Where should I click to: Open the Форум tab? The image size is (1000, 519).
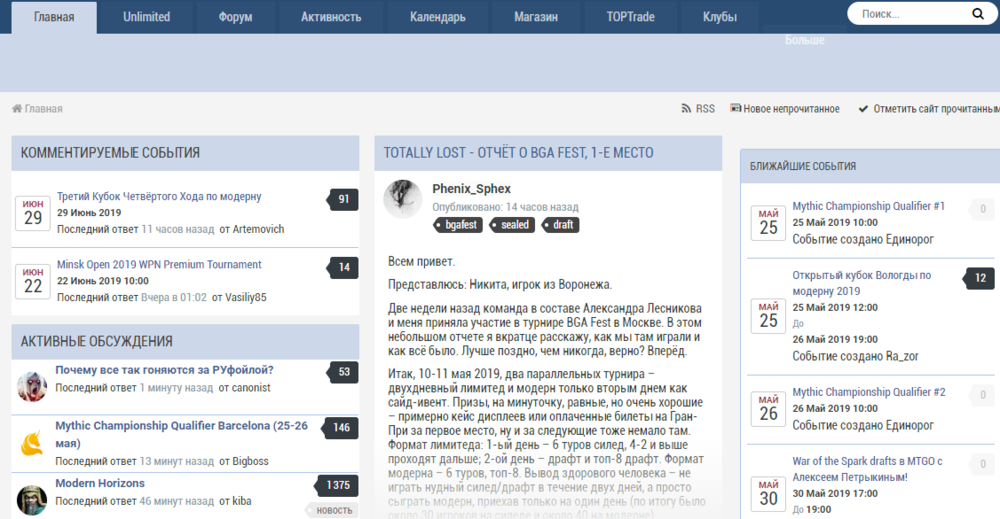tap(236, 17)
